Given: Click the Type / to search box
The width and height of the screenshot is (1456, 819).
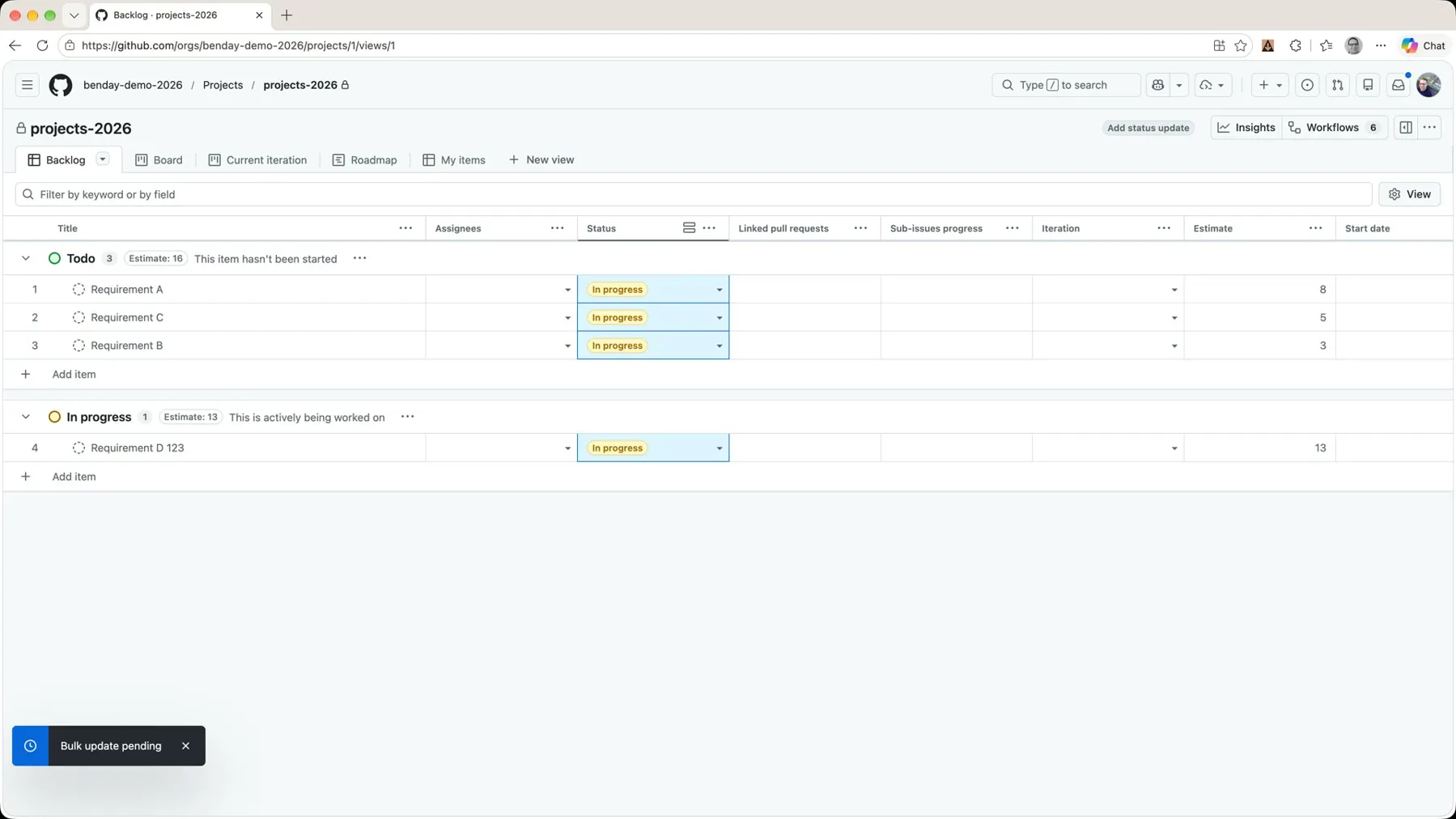Looking at the screenshot, I should coord(1066,85).
